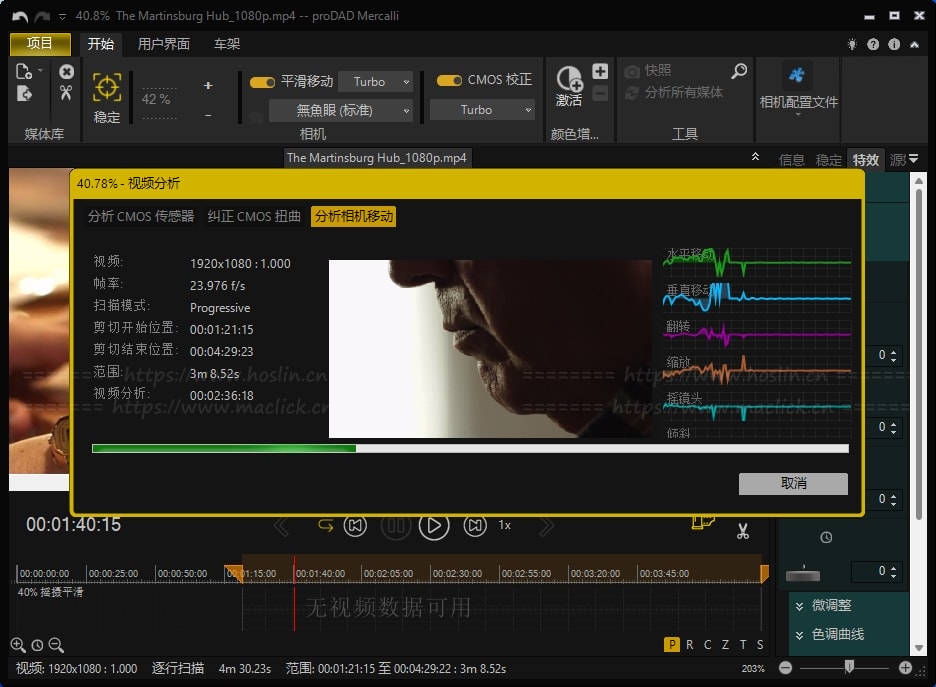The image size is (936, 687).
Task: Click the undo arrow in title bar
Action: (20, 16)
